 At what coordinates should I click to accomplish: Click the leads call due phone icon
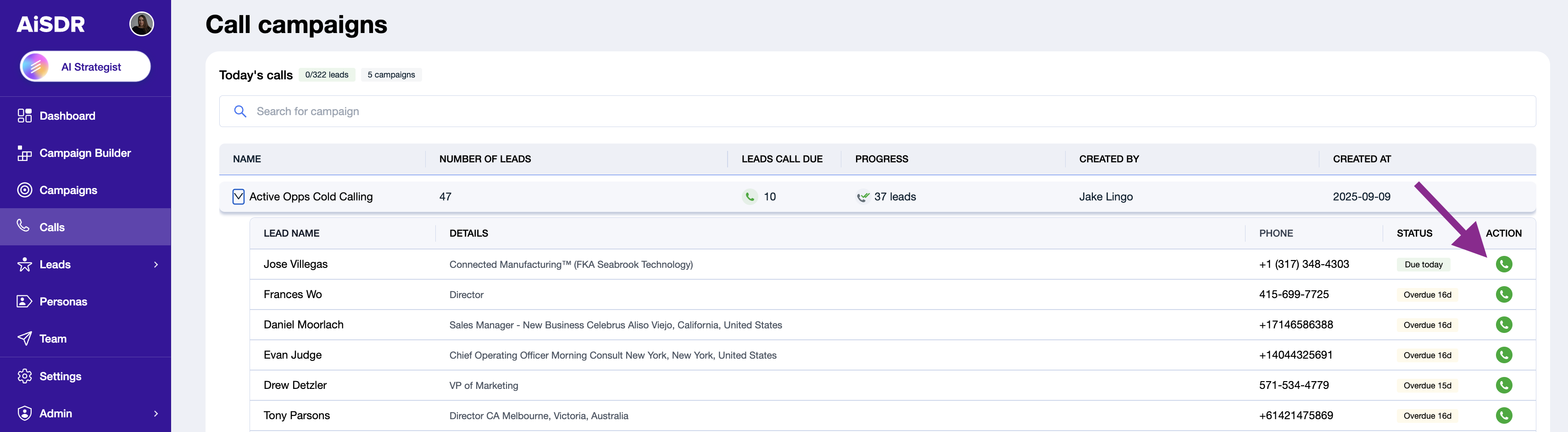[750, 197]
